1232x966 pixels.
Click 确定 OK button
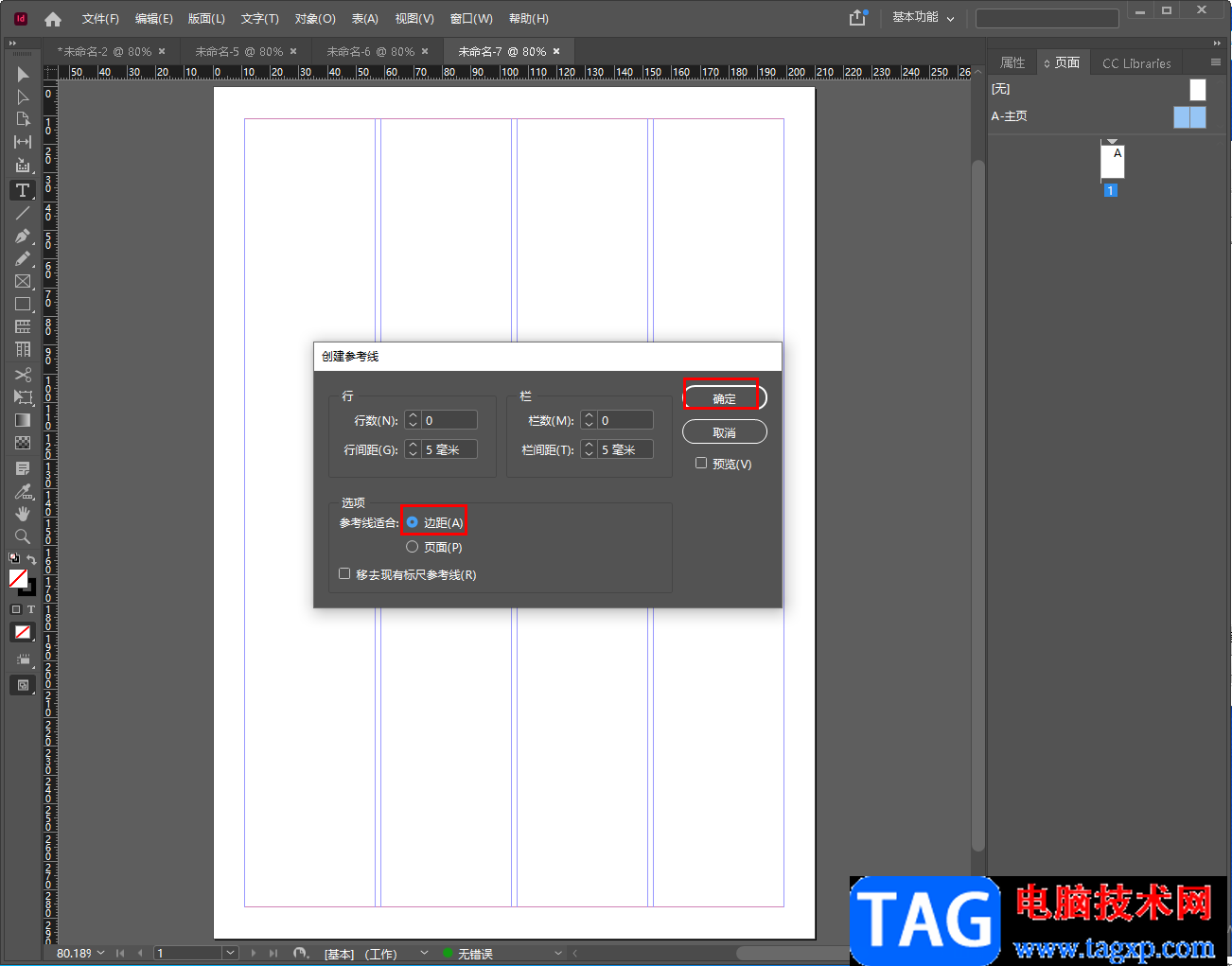click(x=725, y=398)
